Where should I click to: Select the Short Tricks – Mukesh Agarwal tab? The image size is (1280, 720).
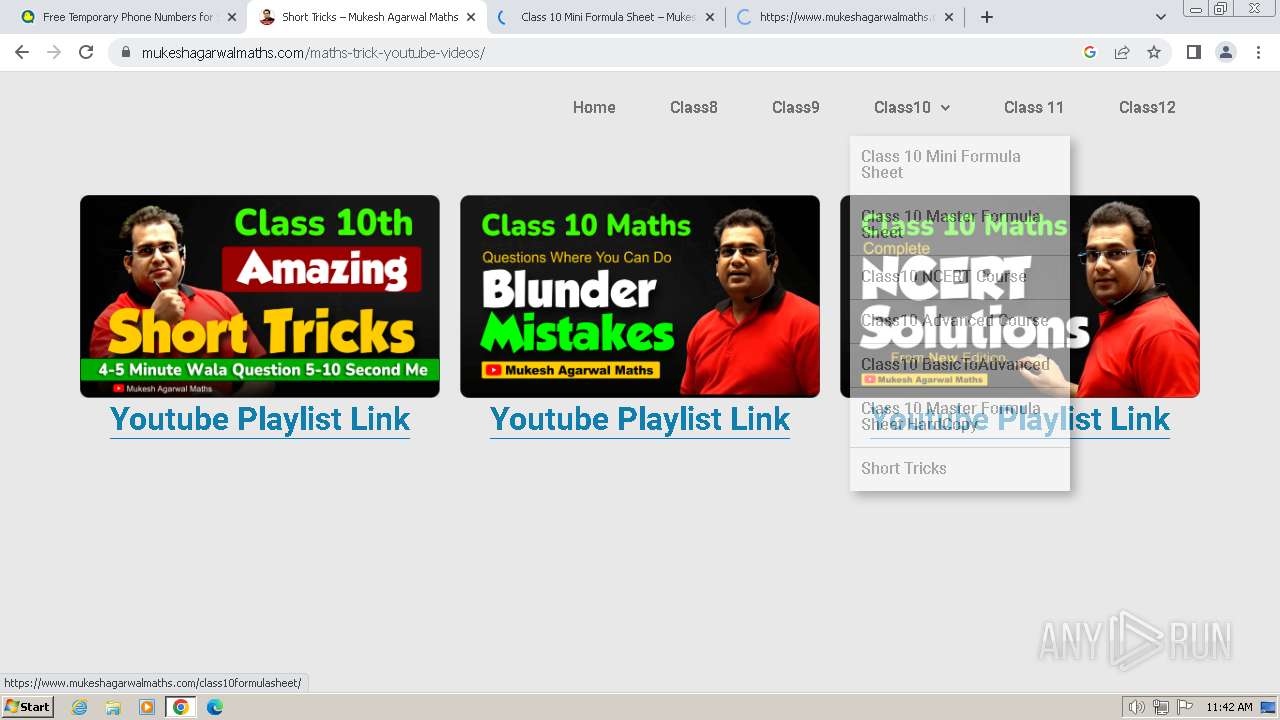(367, 17)
